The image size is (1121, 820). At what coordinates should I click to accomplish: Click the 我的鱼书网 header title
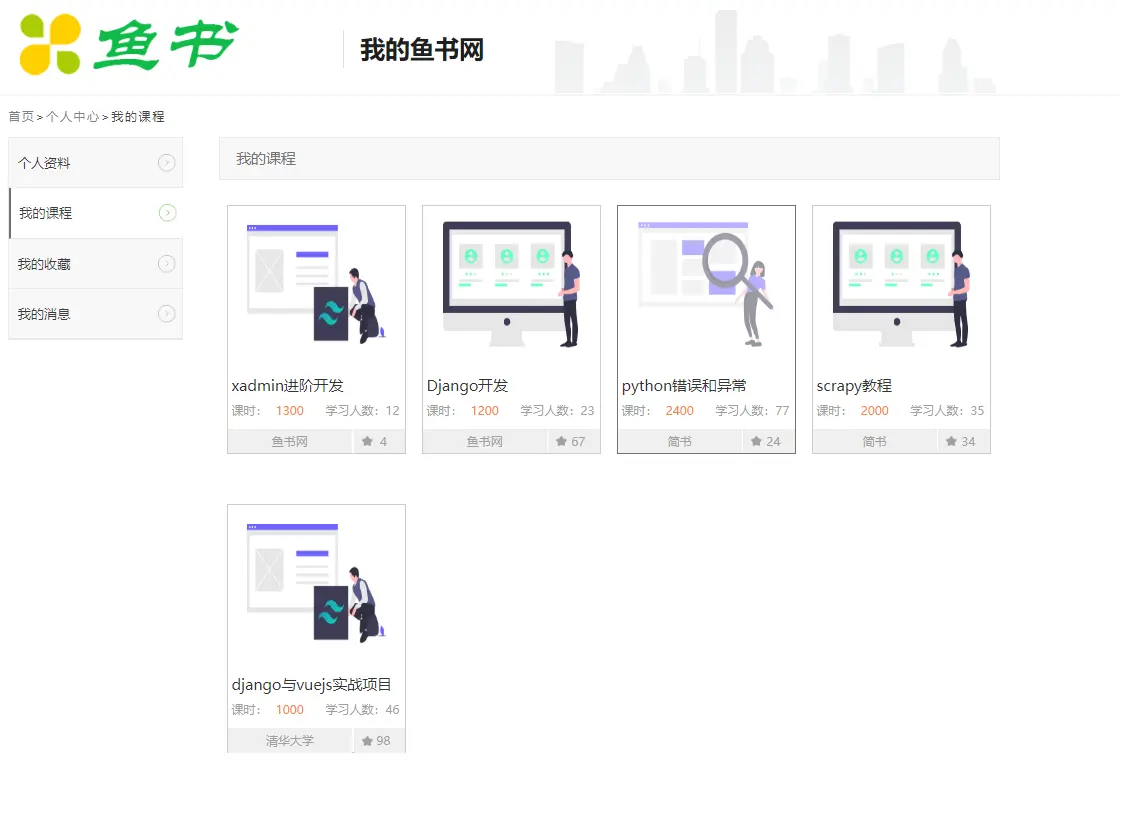click(x=422, y=50)
